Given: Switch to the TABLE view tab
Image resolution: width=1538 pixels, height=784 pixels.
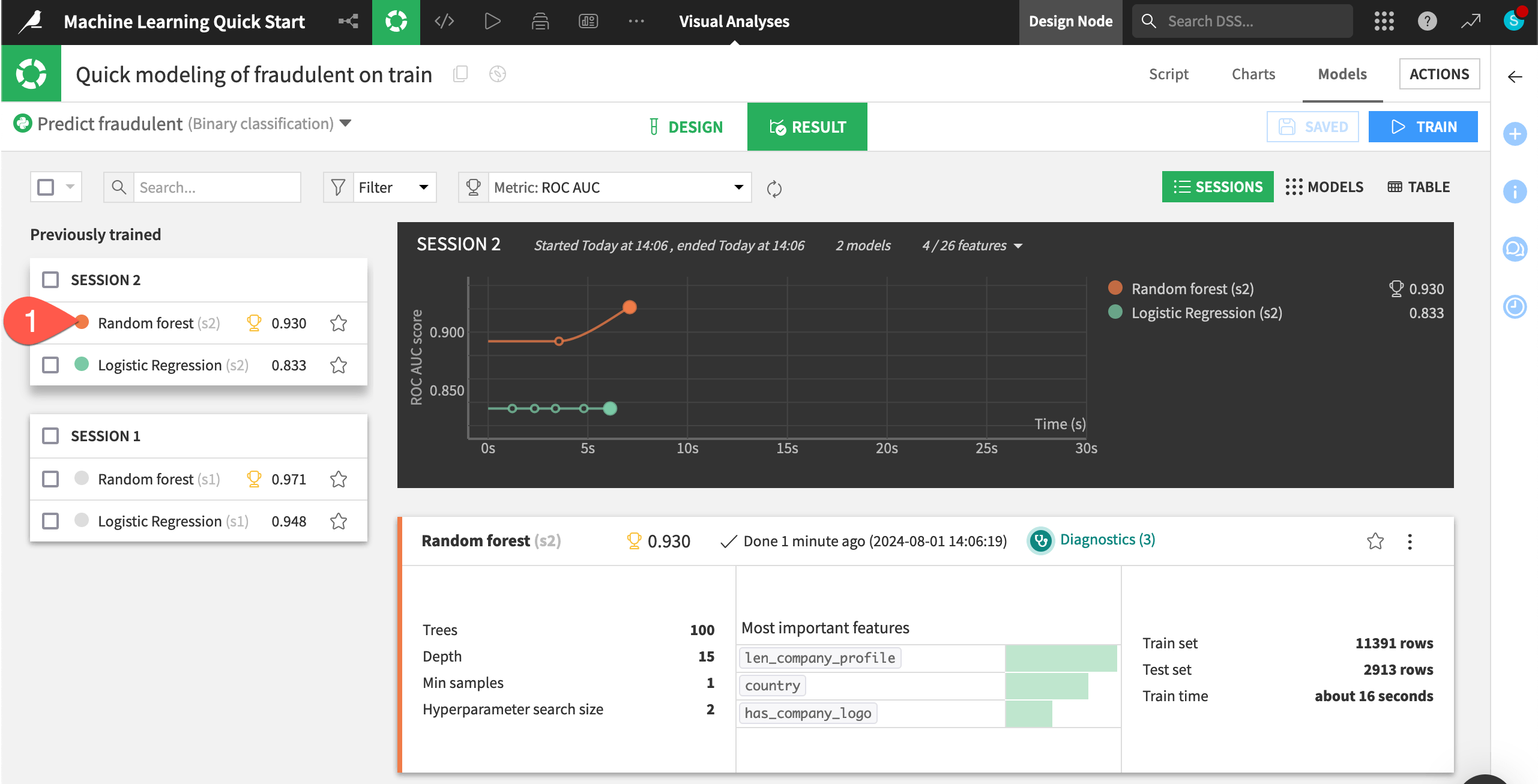Looking at the screenshot, I should click(1418, 186).
